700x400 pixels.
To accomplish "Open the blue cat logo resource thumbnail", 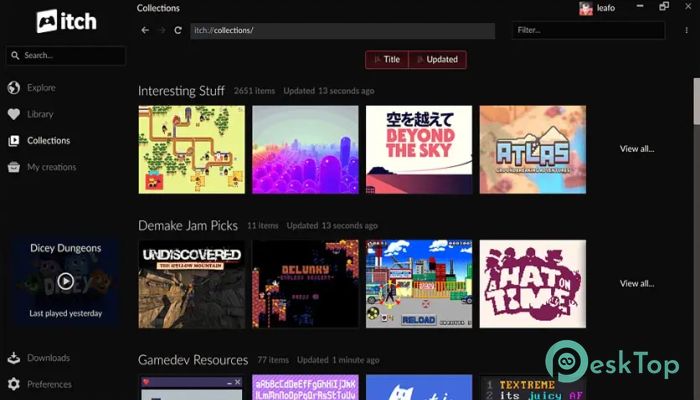I will point(419,387).
